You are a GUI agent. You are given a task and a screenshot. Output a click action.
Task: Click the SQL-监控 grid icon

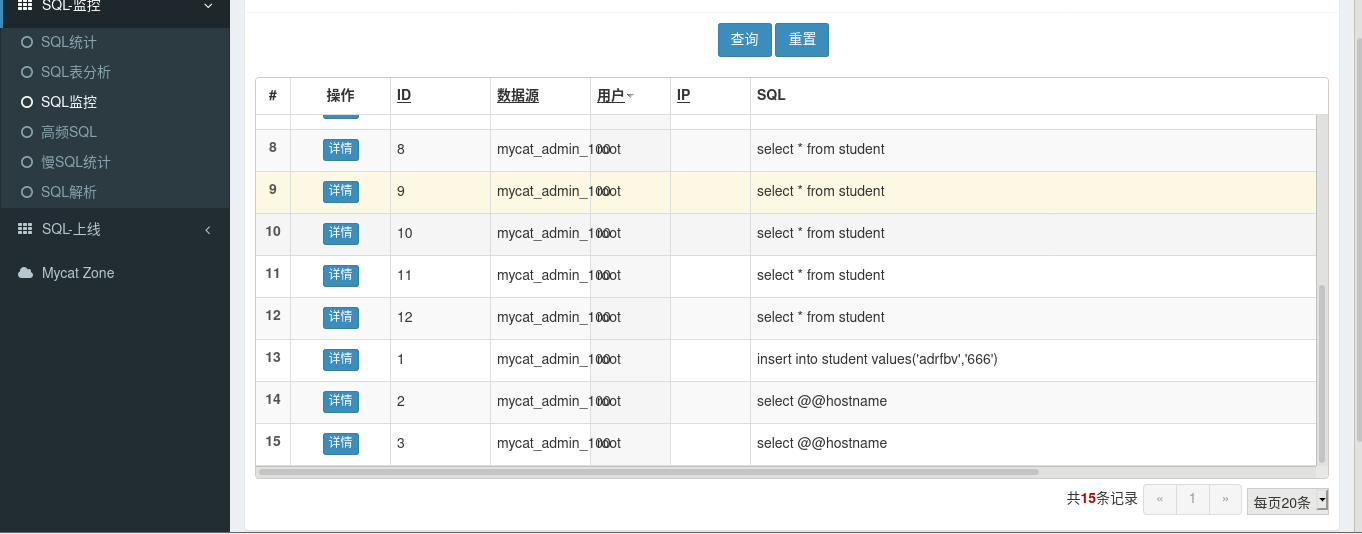(25, 6)
